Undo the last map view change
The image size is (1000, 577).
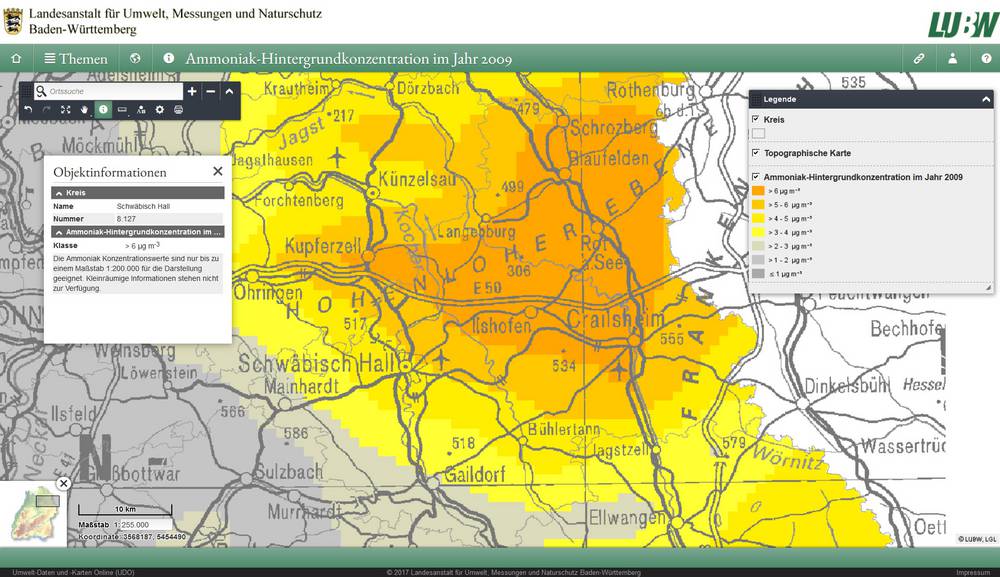coord(28,109)
